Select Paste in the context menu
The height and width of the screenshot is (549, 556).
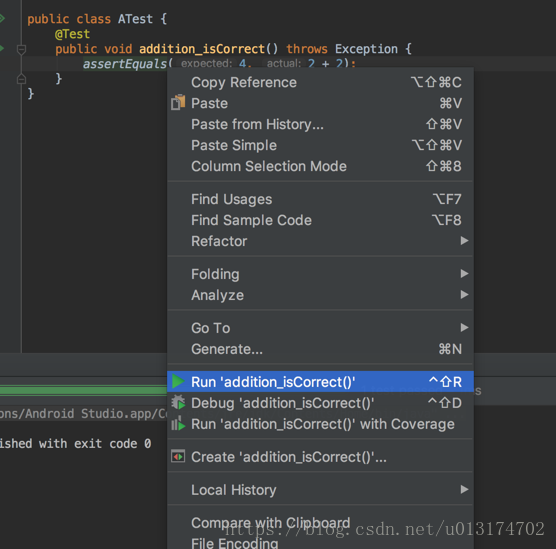tap(320, 103)
